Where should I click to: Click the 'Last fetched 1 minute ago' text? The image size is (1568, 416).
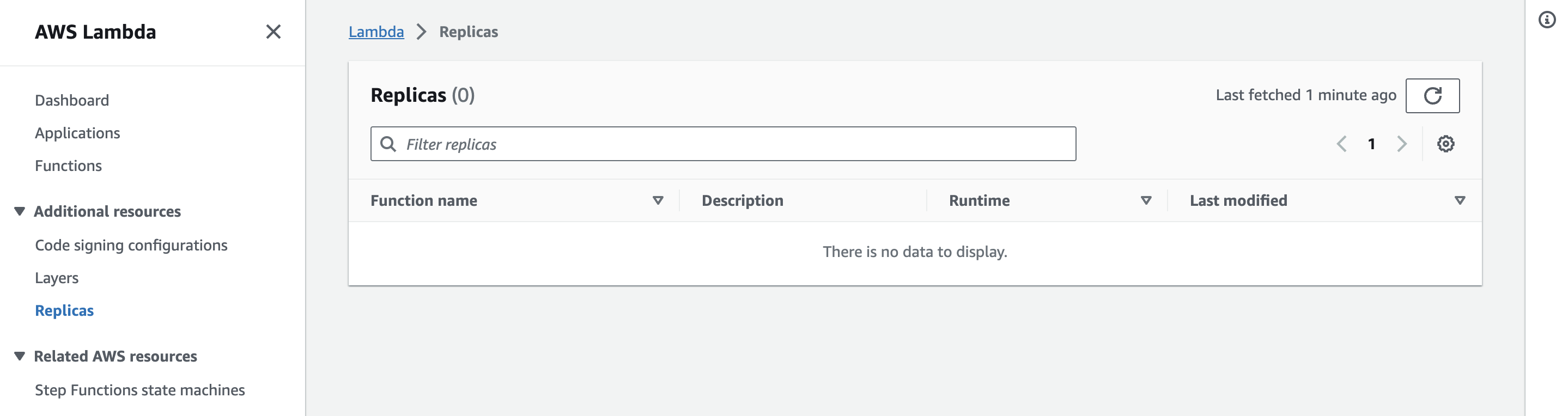coord(1305,95)
